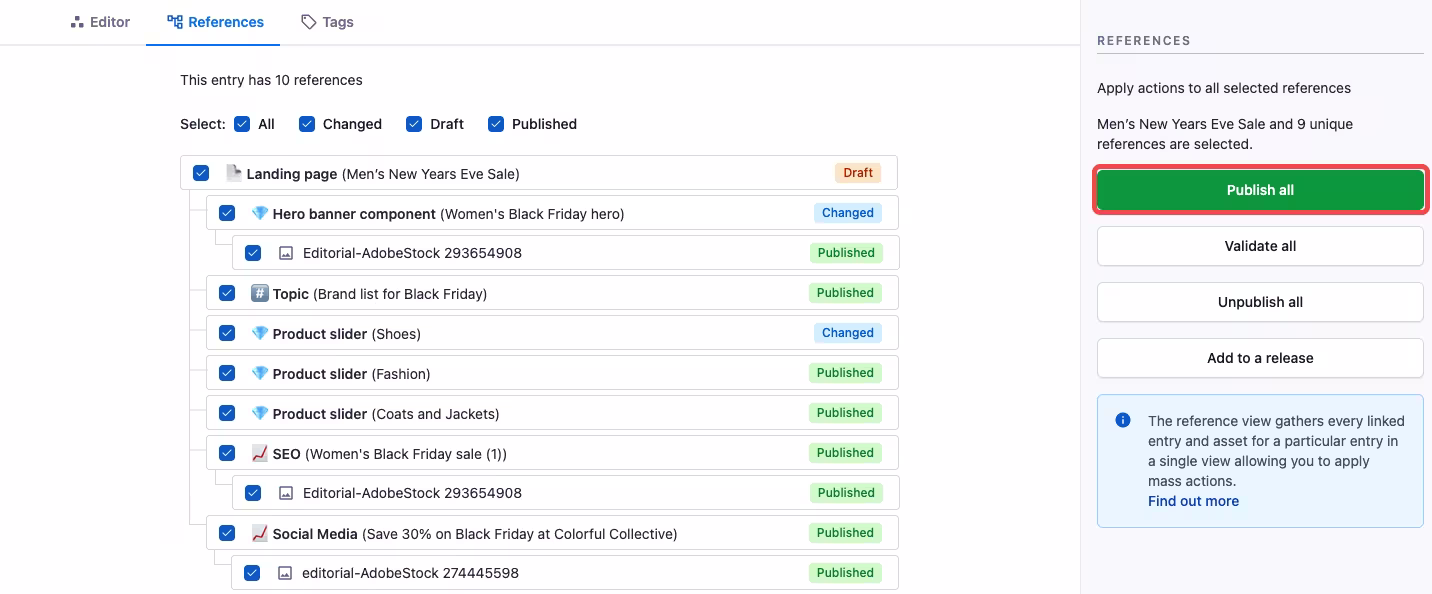The height and width of the screenshot is (594, 1432).
Task: Uncheck the Social Media entry checkbox
Action: click(227, 533)
